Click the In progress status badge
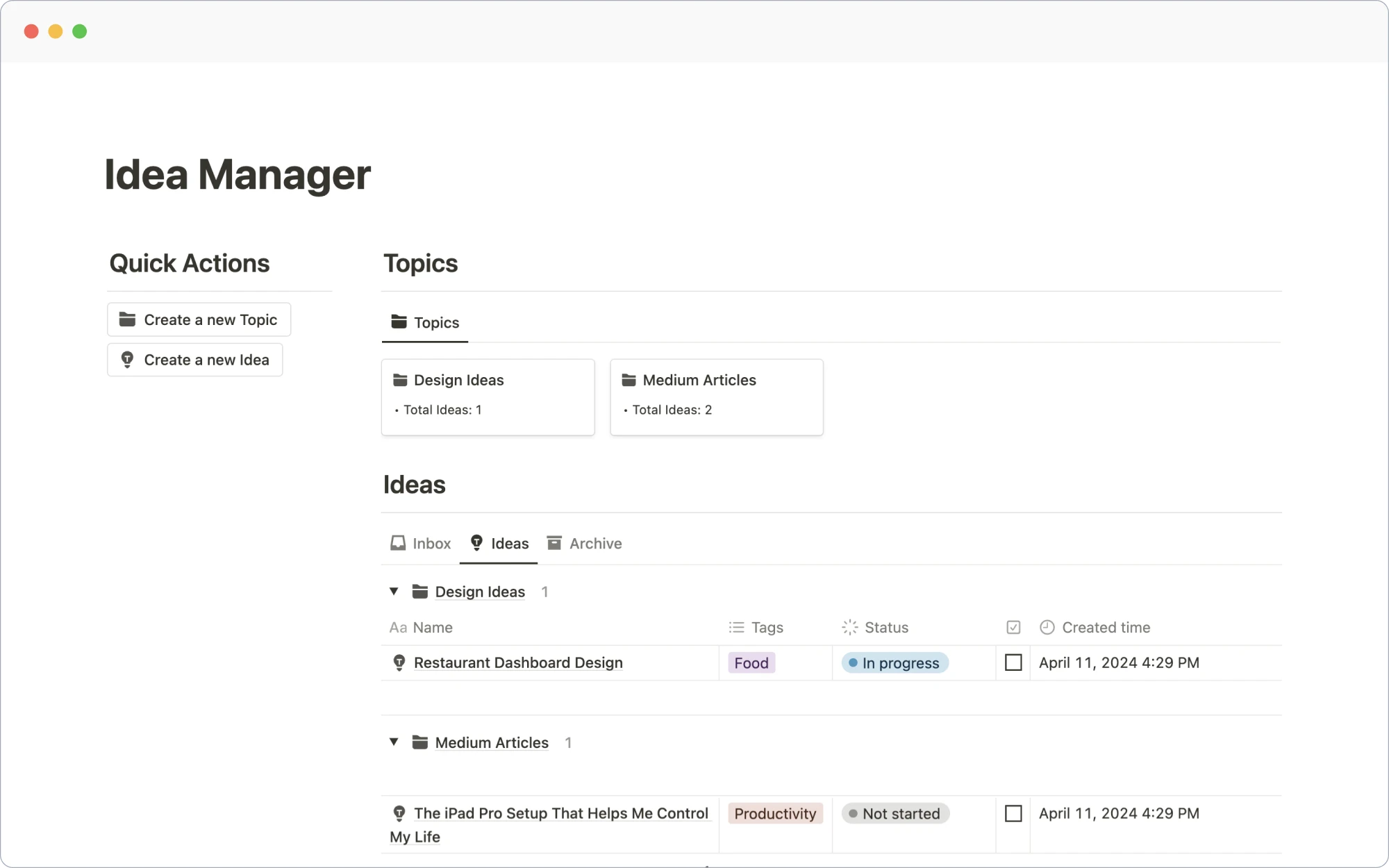 (x=892, y=662)
